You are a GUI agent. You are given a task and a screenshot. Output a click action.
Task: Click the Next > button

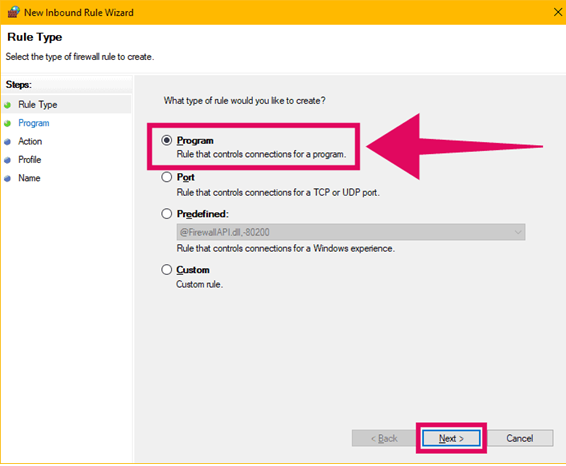click(x=451, y=438)
